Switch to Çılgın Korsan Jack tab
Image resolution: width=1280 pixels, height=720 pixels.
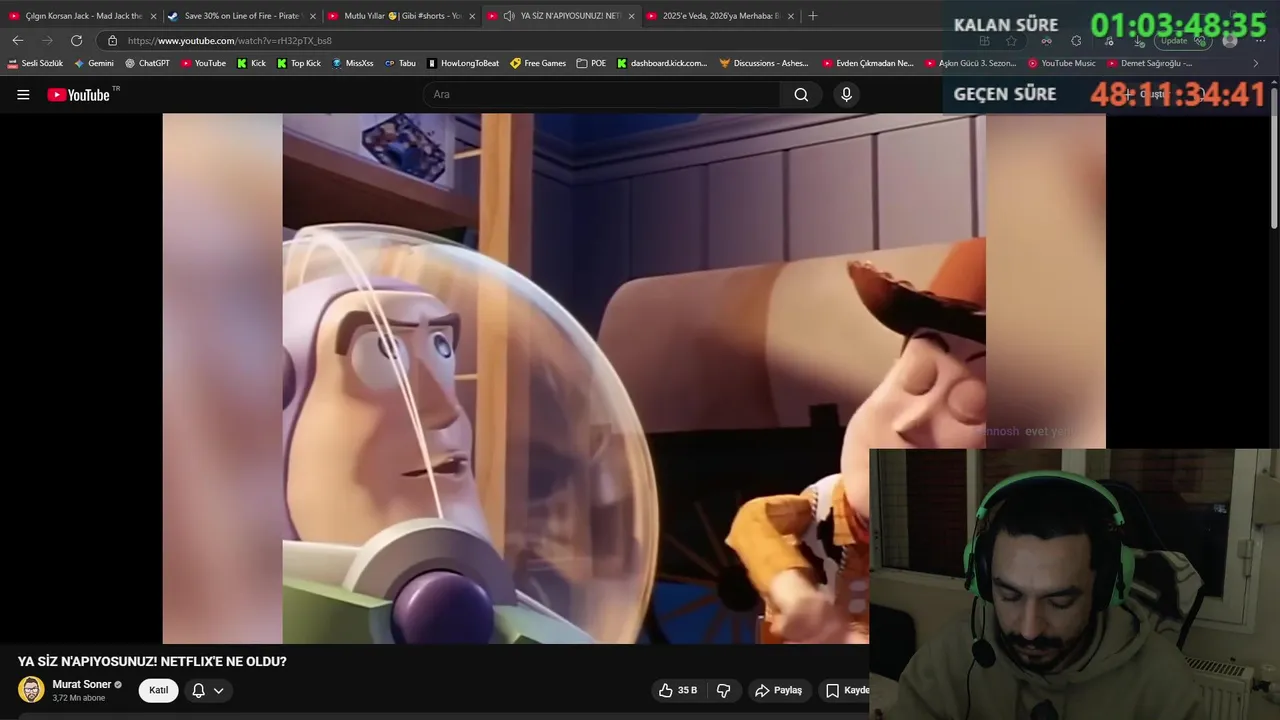click(x=83, y=16)
